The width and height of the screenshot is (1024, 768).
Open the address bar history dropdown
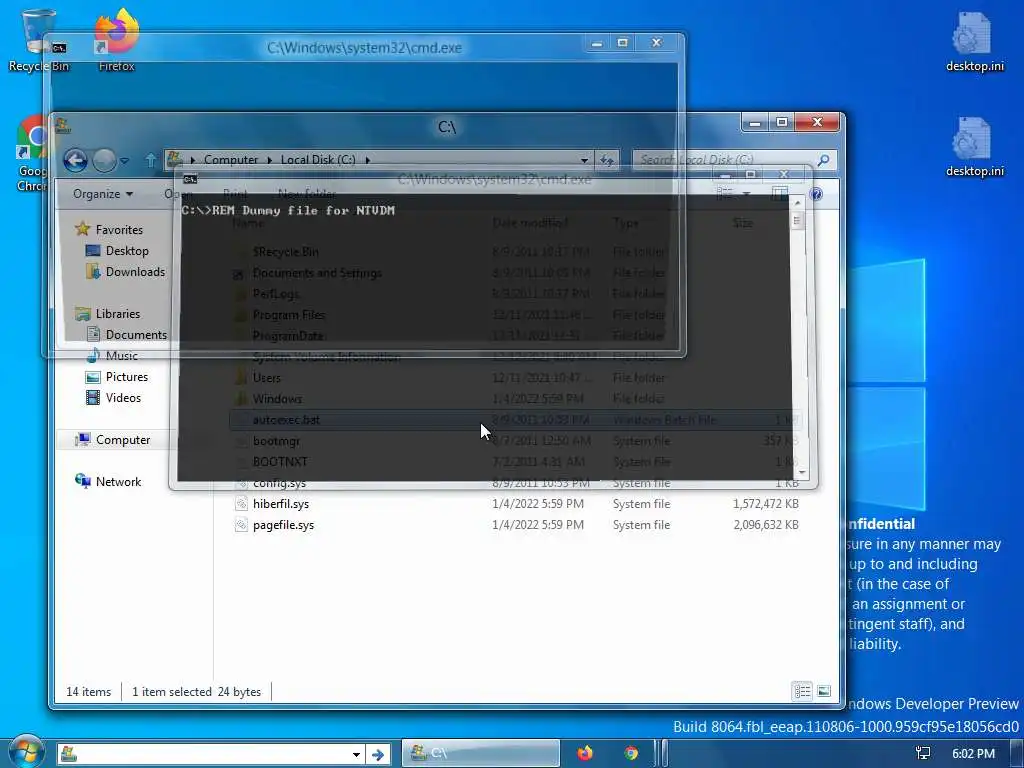coord(584,159)
